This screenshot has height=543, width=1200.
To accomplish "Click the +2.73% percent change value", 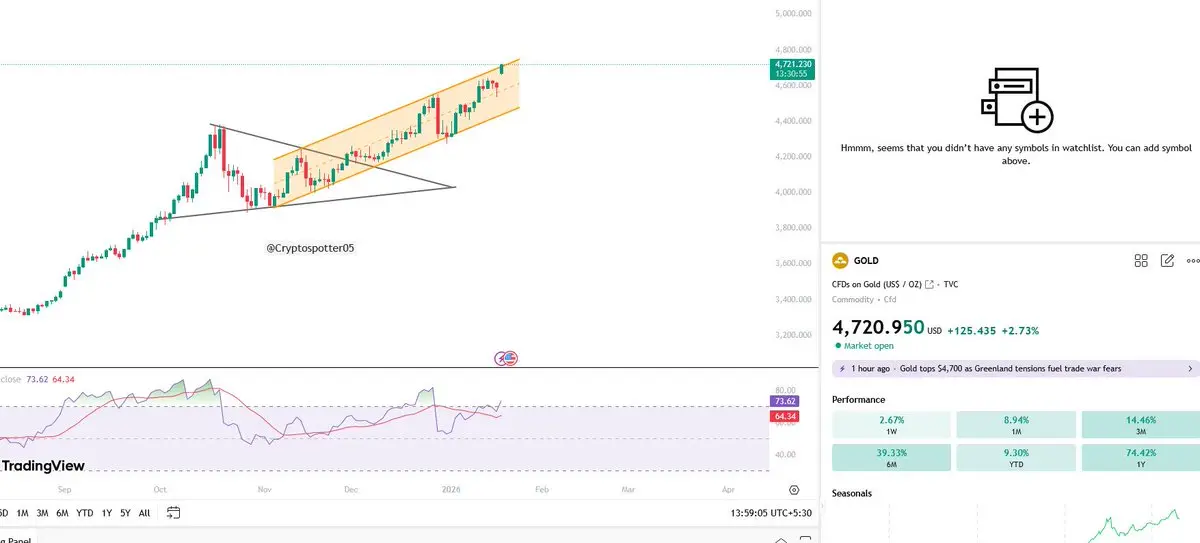I will (1022, 330).
